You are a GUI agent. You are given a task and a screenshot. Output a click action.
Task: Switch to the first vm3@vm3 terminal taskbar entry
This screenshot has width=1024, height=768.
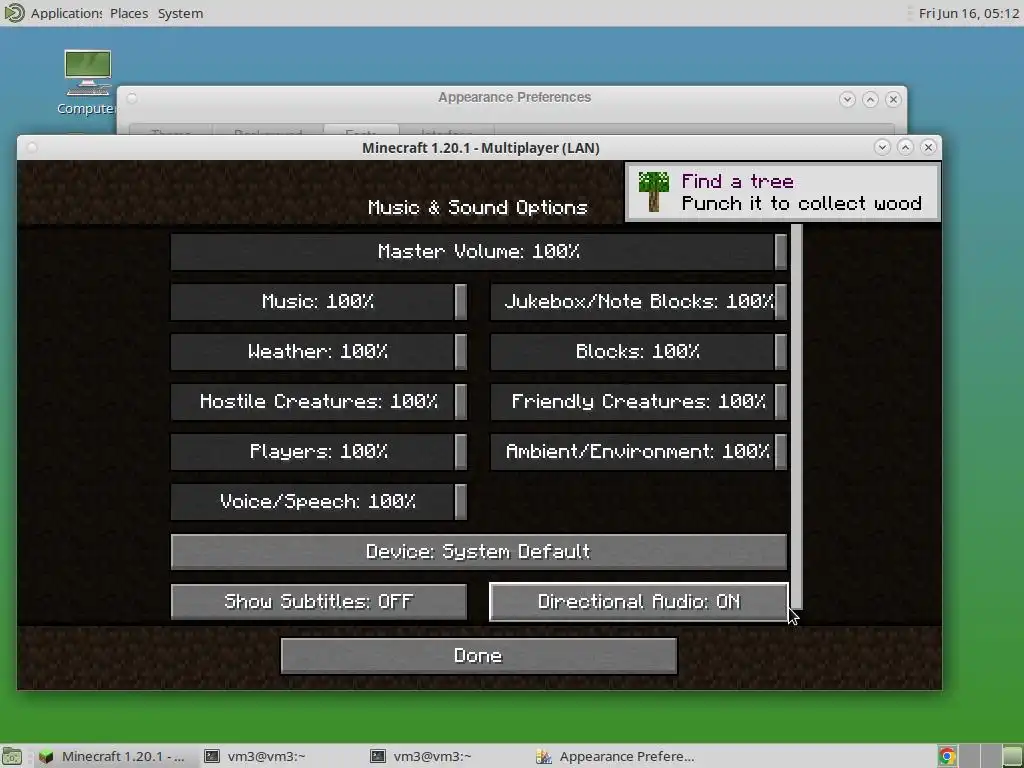point(255,756)
